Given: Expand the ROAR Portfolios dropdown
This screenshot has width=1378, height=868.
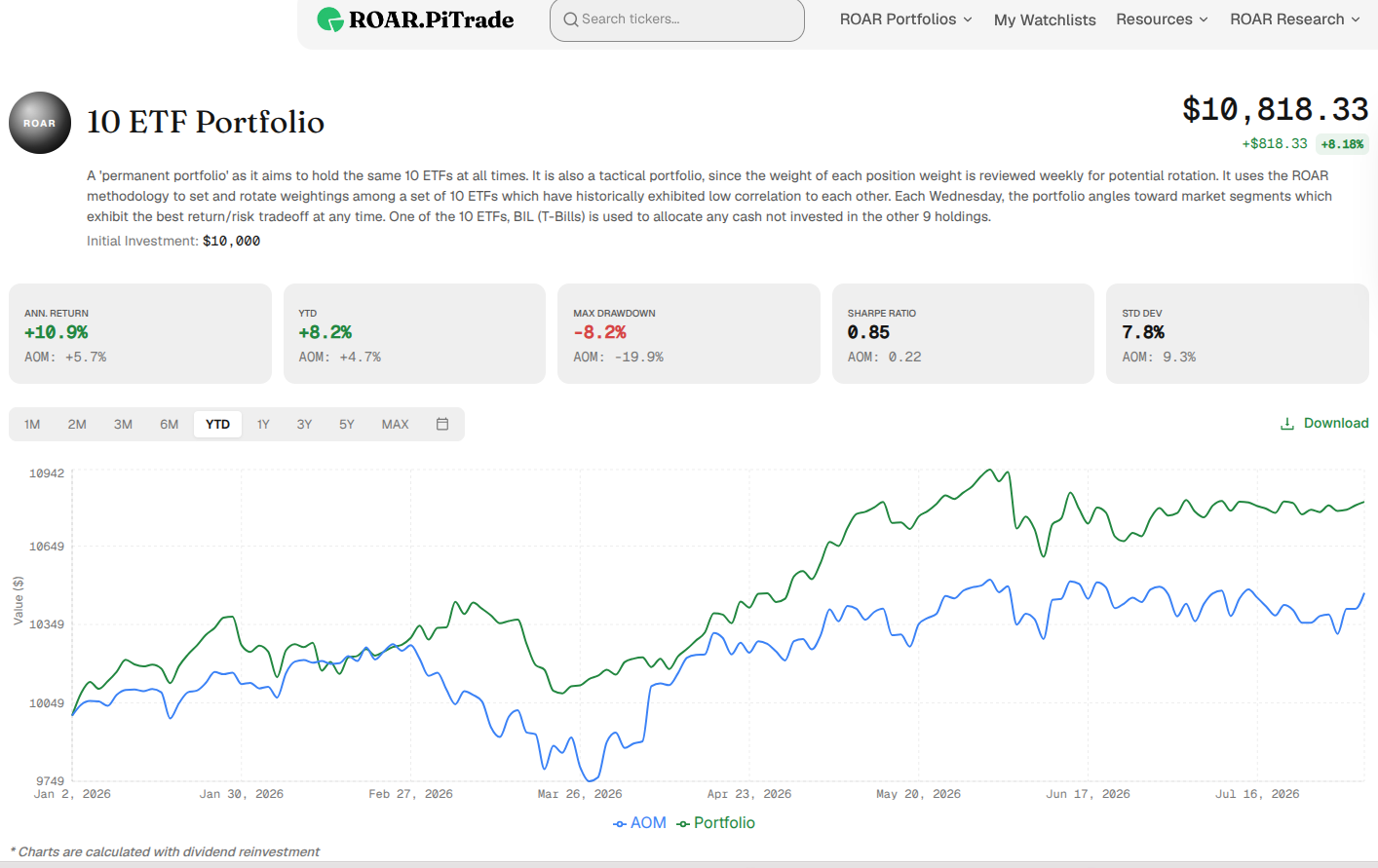Looking at the screenshot, I should point(906,19).
